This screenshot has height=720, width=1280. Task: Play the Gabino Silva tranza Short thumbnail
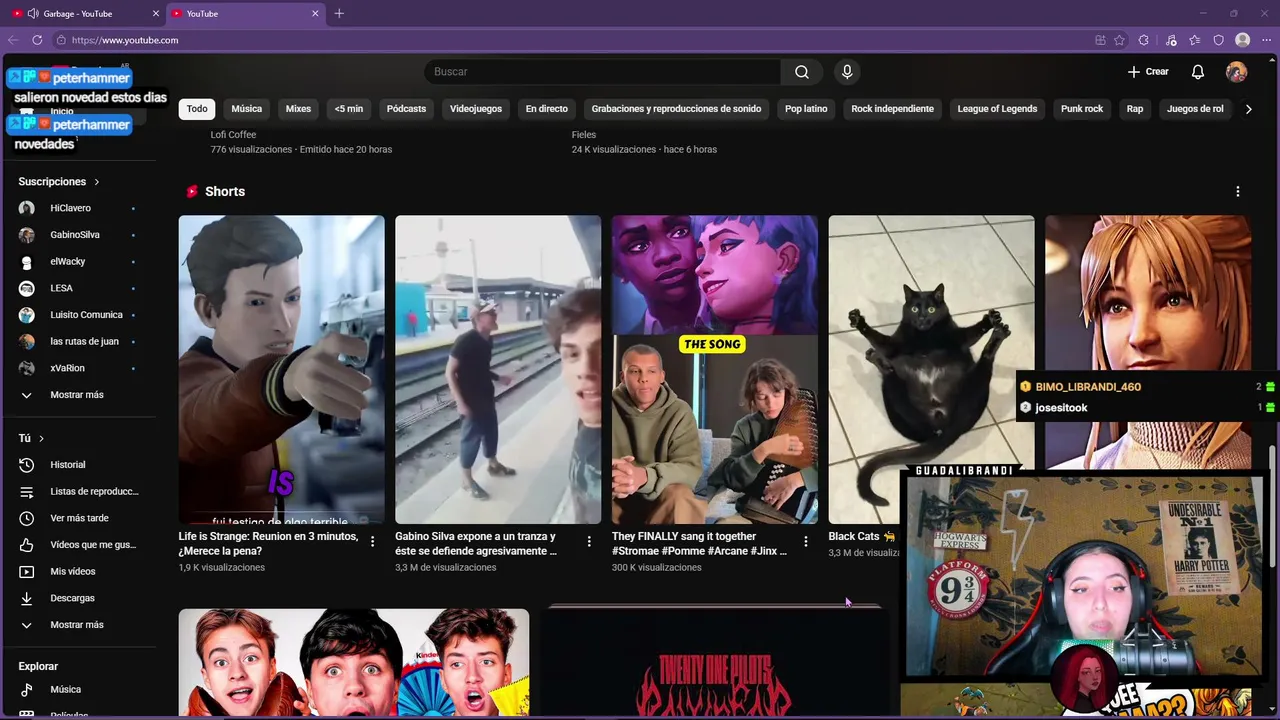pyautogui.click(x=498, y=369)
